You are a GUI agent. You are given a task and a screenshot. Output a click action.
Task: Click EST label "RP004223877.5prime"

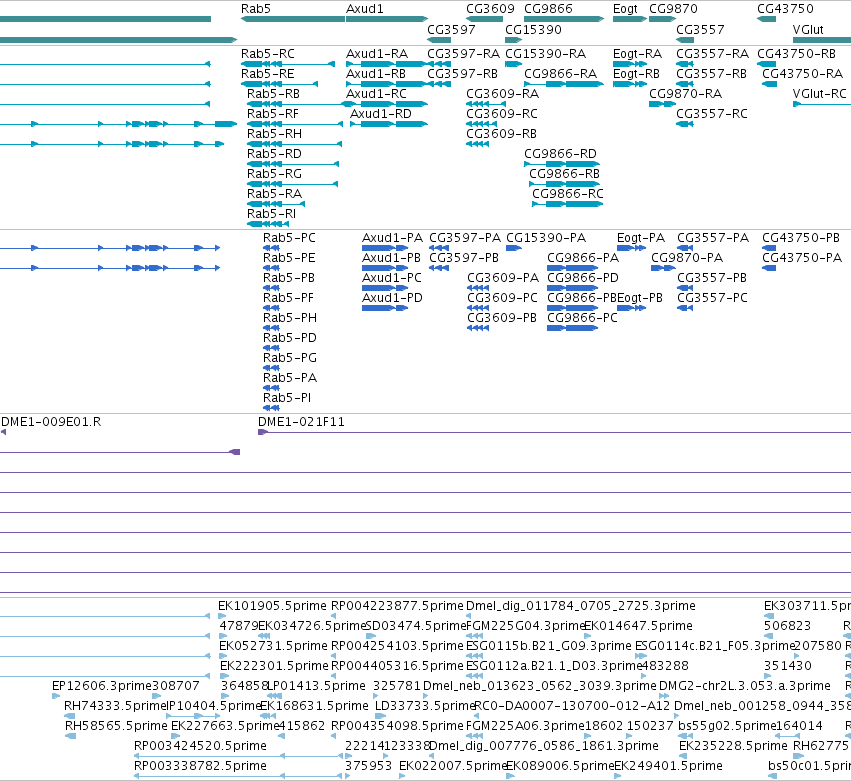[x=397, y=606]
